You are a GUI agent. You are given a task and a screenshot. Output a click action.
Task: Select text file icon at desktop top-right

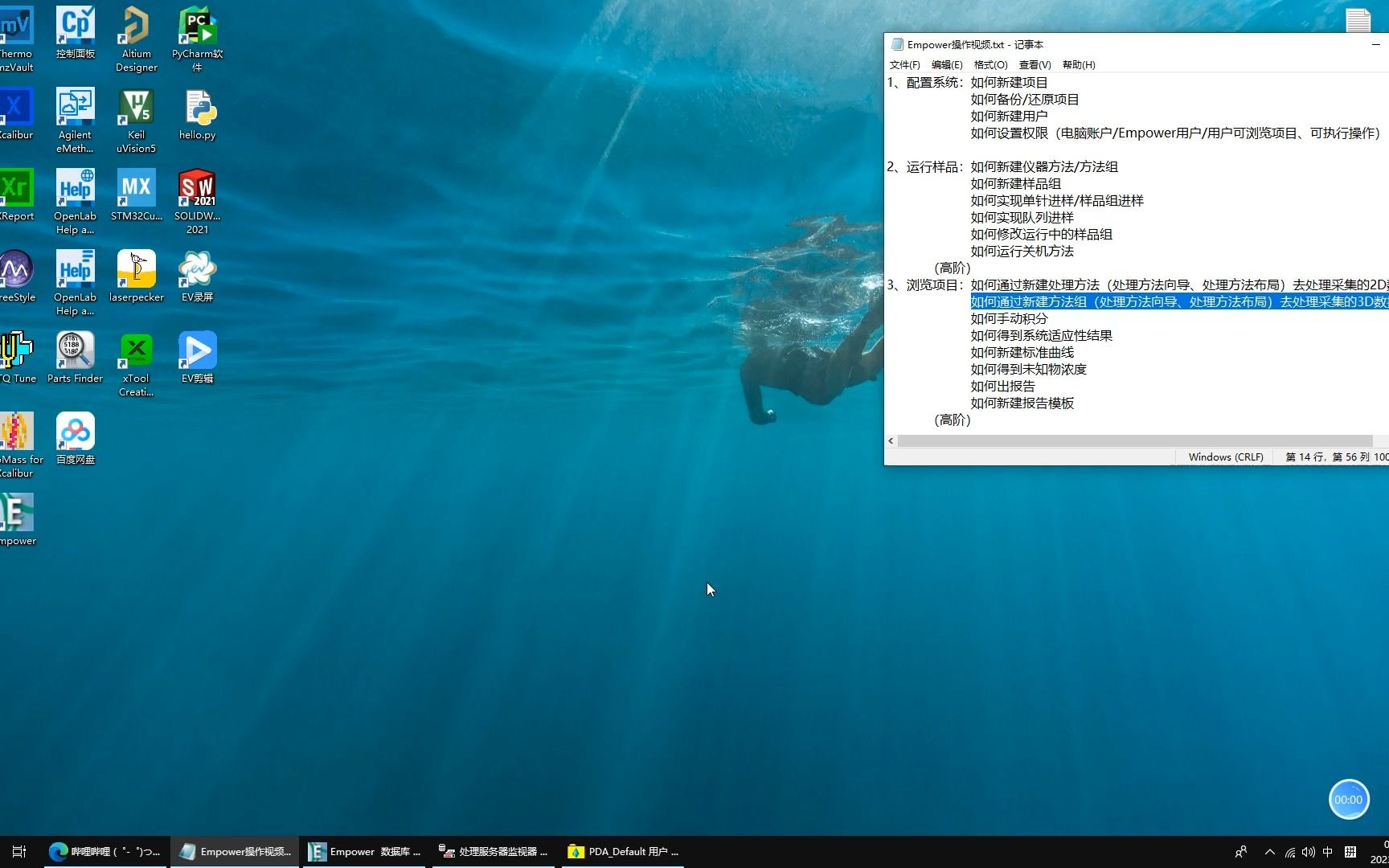coord(1358,19)
